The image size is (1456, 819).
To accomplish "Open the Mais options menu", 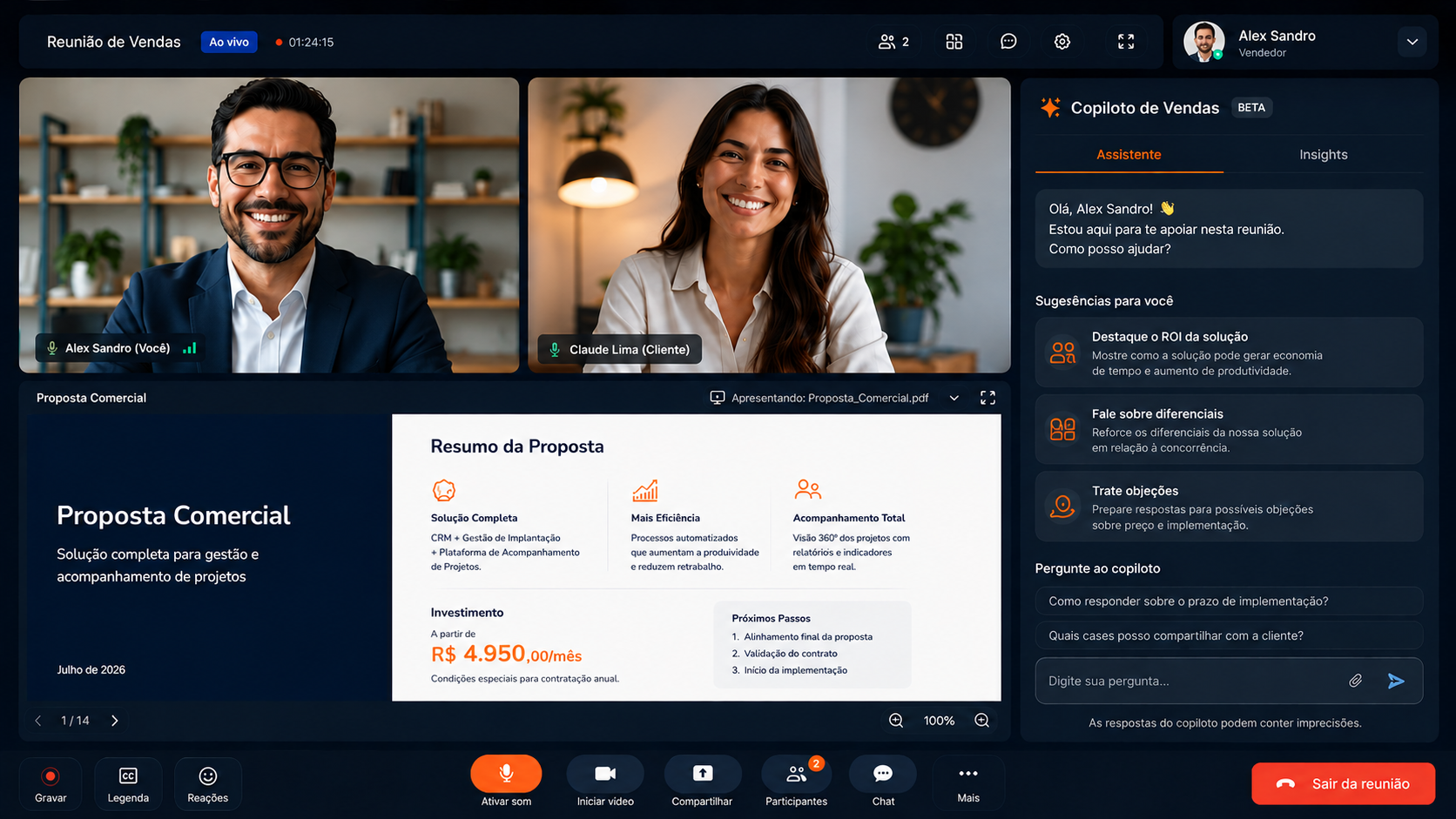I will pyautogui.click(x=968, y=782).
